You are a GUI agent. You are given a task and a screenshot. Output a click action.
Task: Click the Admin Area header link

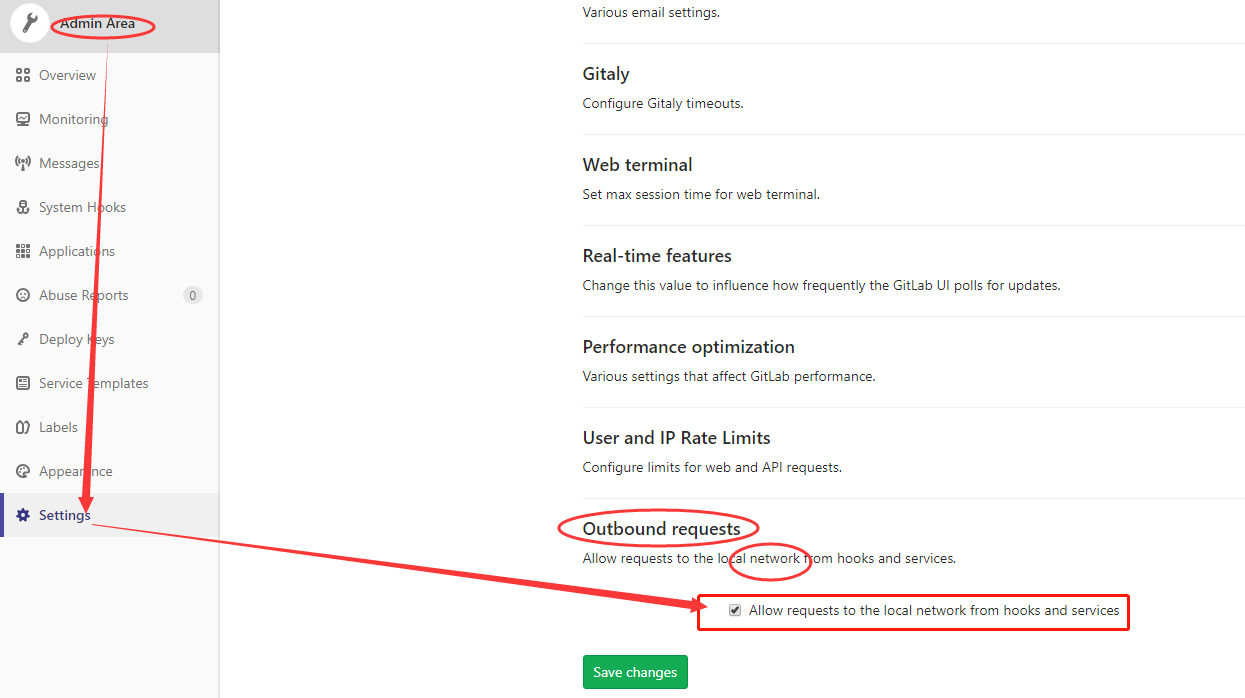tap(97, 24)
